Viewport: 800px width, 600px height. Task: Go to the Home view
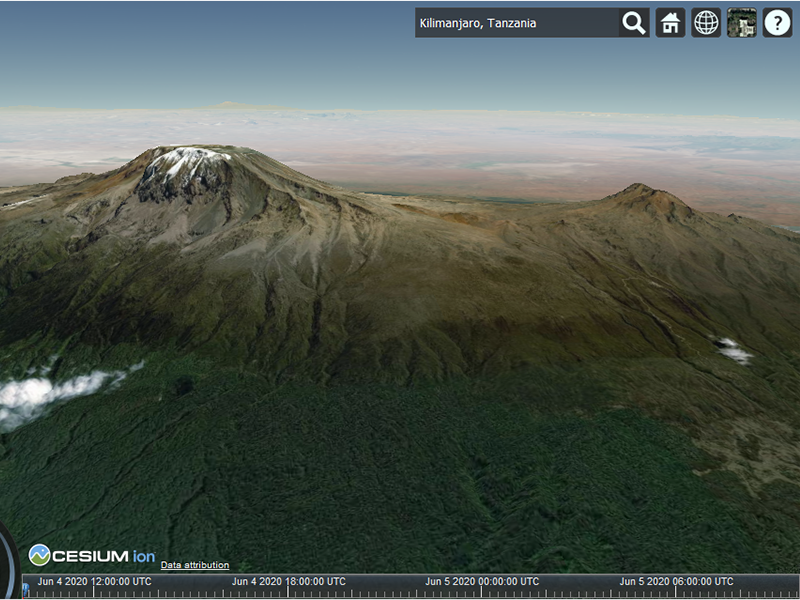coord(670,23)
